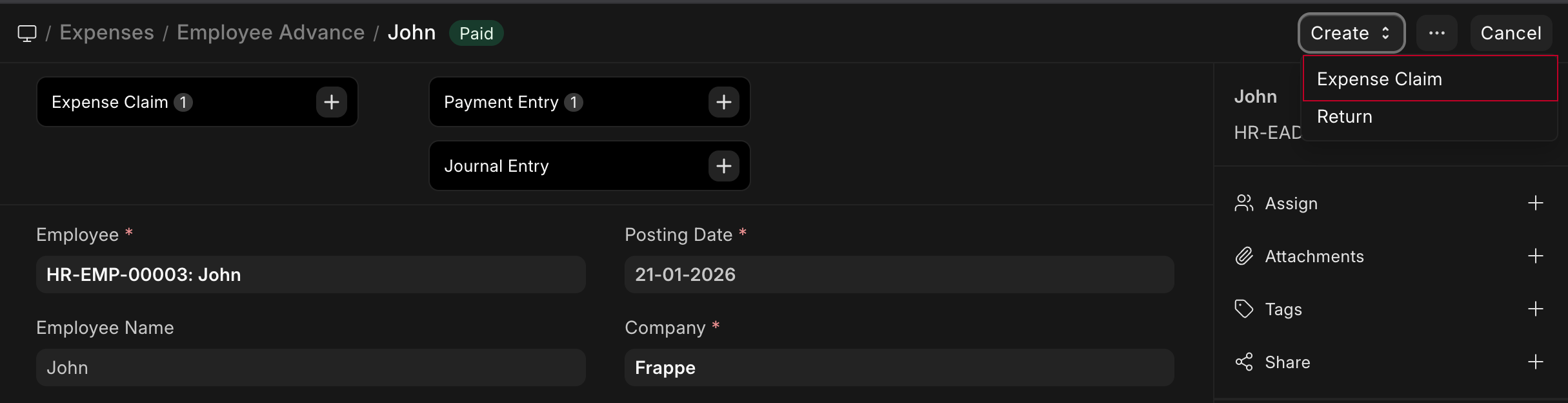Click the Posting Date field
The width and height of the screenshot is (1568, 403).
[899, 274]
